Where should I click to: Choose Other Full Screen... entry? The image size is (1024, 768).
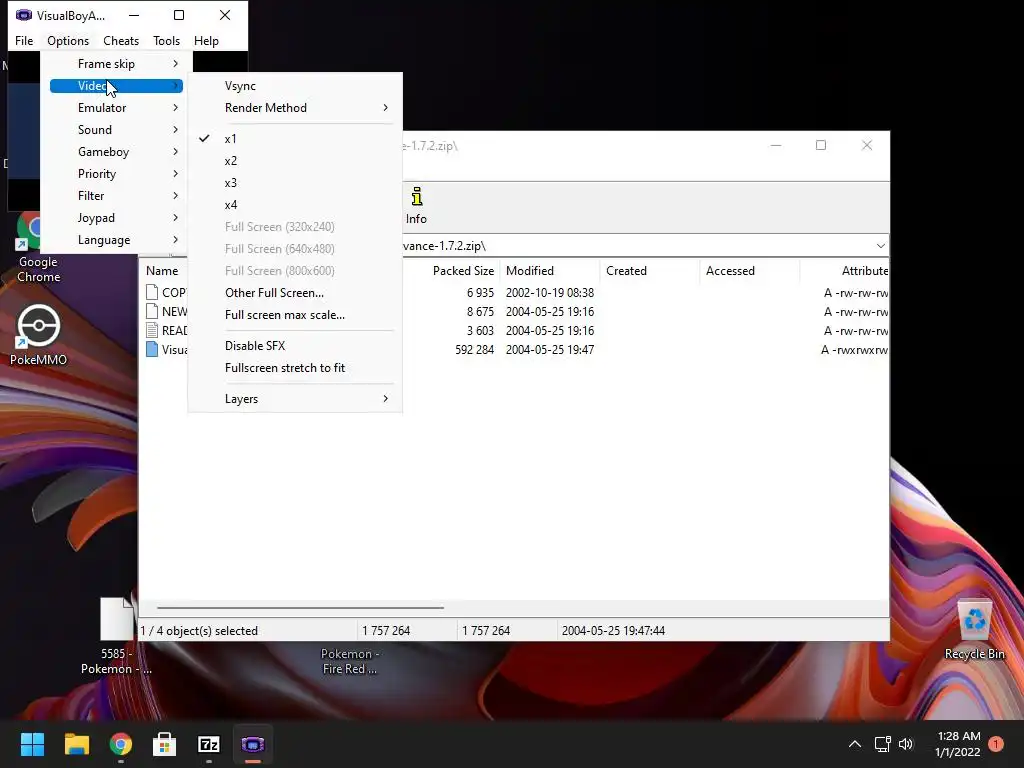[x=295, y=293]
